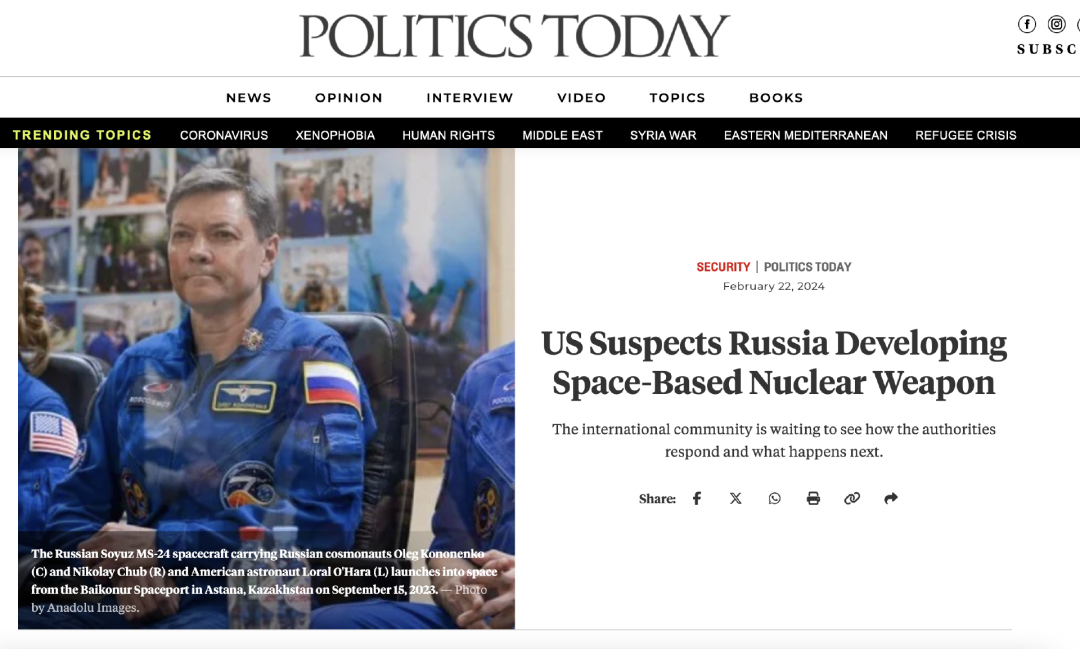
Task: Share article on X (Twitter)
Action: (x=736, y=498)
